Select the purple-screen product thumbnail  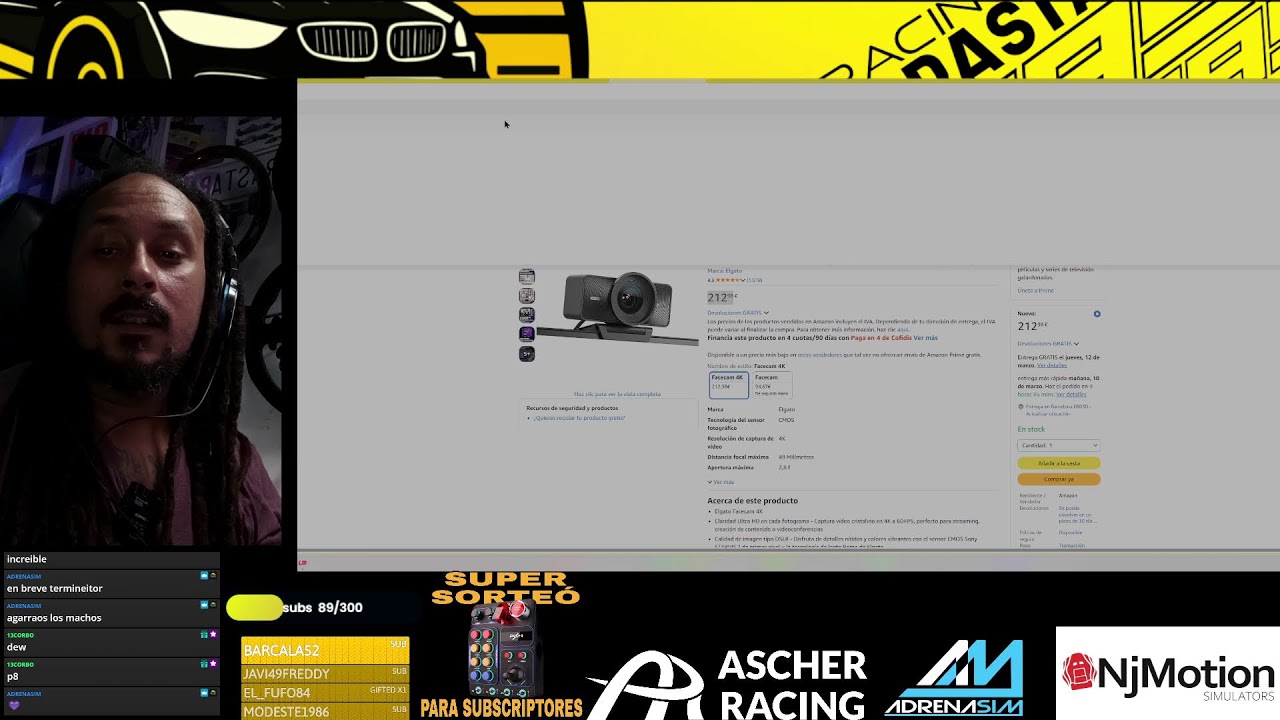point(527,334)
